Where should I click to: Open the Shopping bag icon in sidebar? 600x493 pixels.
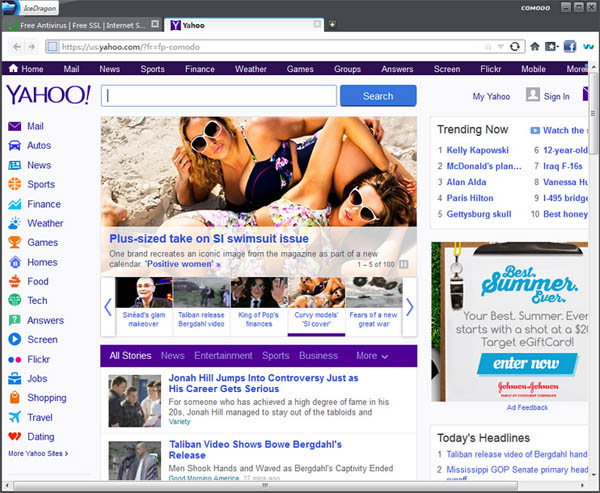(x=15, y=398)
